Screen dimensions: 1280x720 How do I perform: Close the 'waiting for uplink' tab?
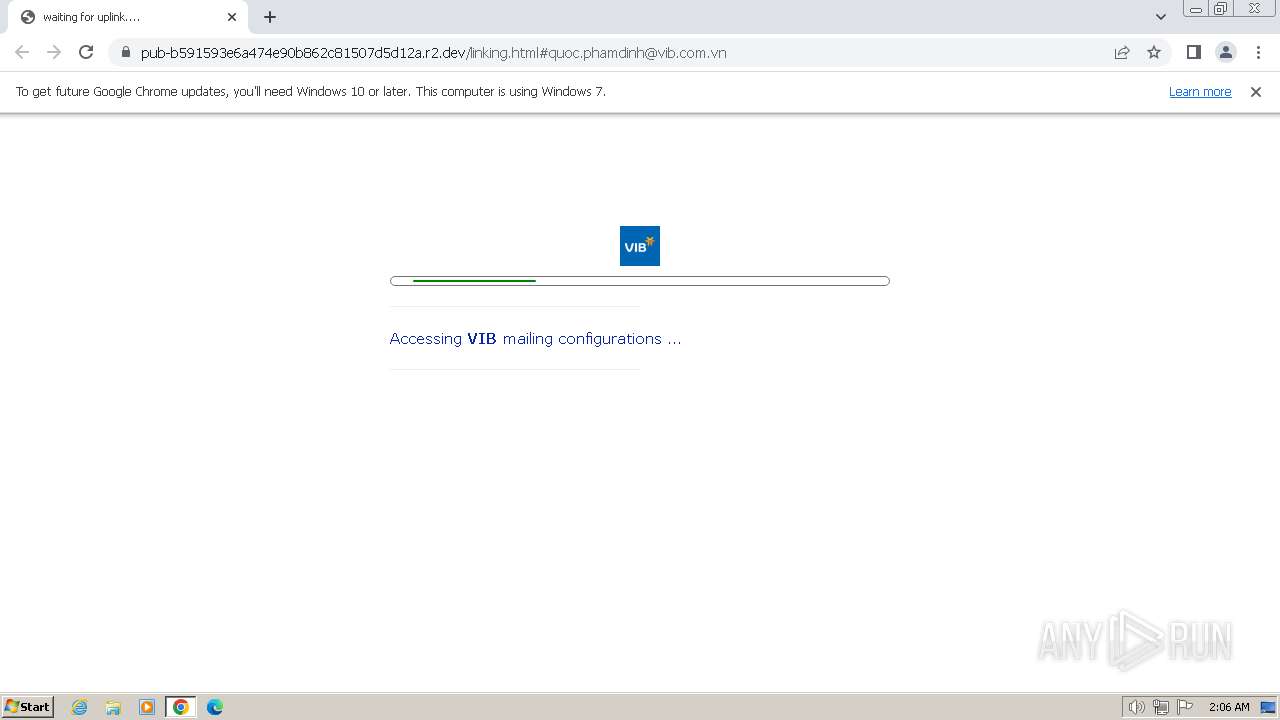point(232,17)
